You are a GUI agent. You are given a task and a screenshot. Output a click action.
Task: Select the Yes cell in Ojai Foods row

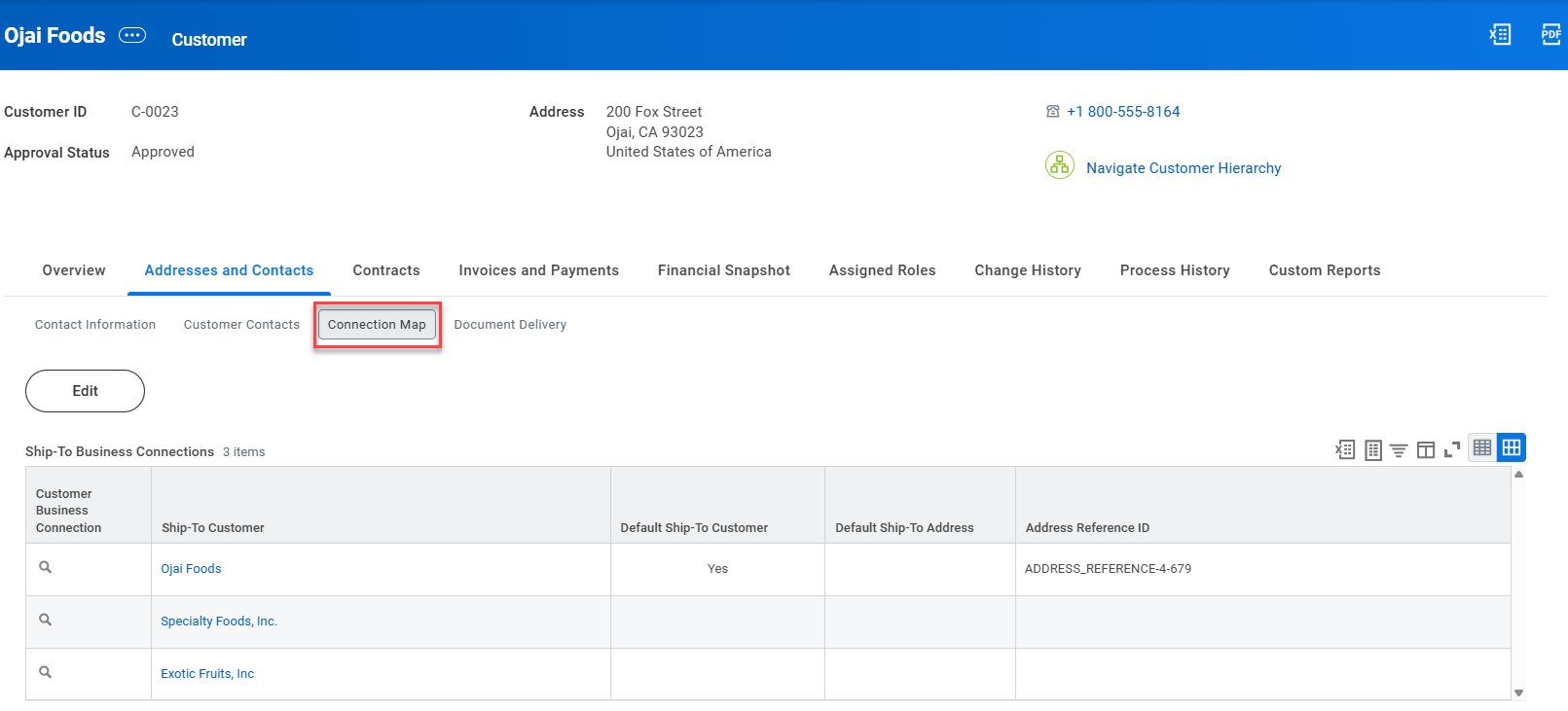point(717,569)
